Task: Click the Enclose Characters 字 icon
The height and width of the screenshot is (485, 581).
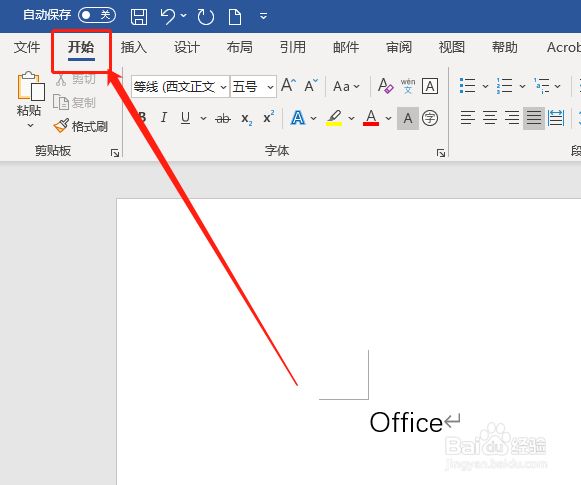Action: (x=430, y=118)
